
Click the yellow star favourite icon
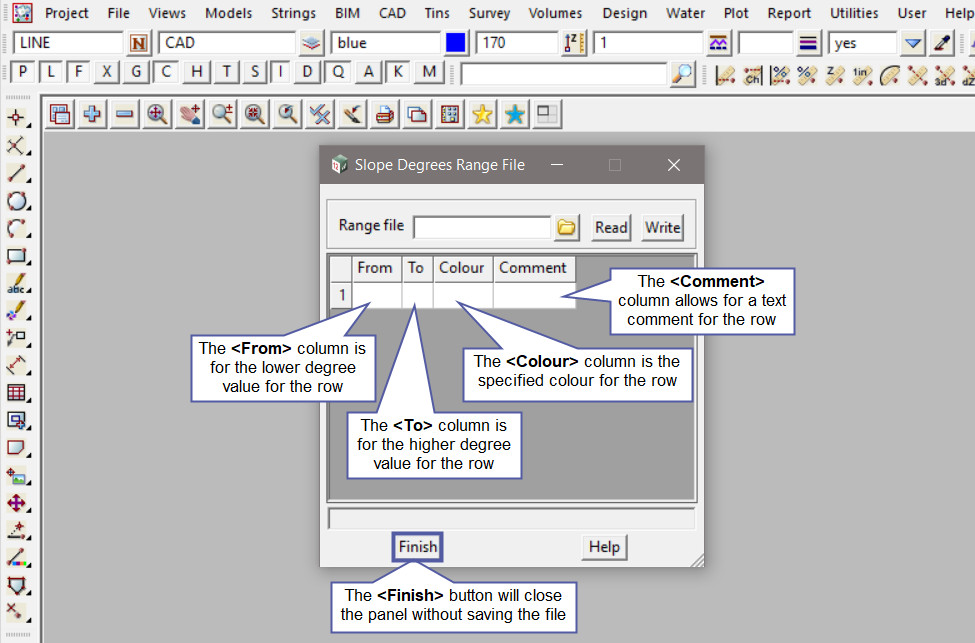pos(482,114)
